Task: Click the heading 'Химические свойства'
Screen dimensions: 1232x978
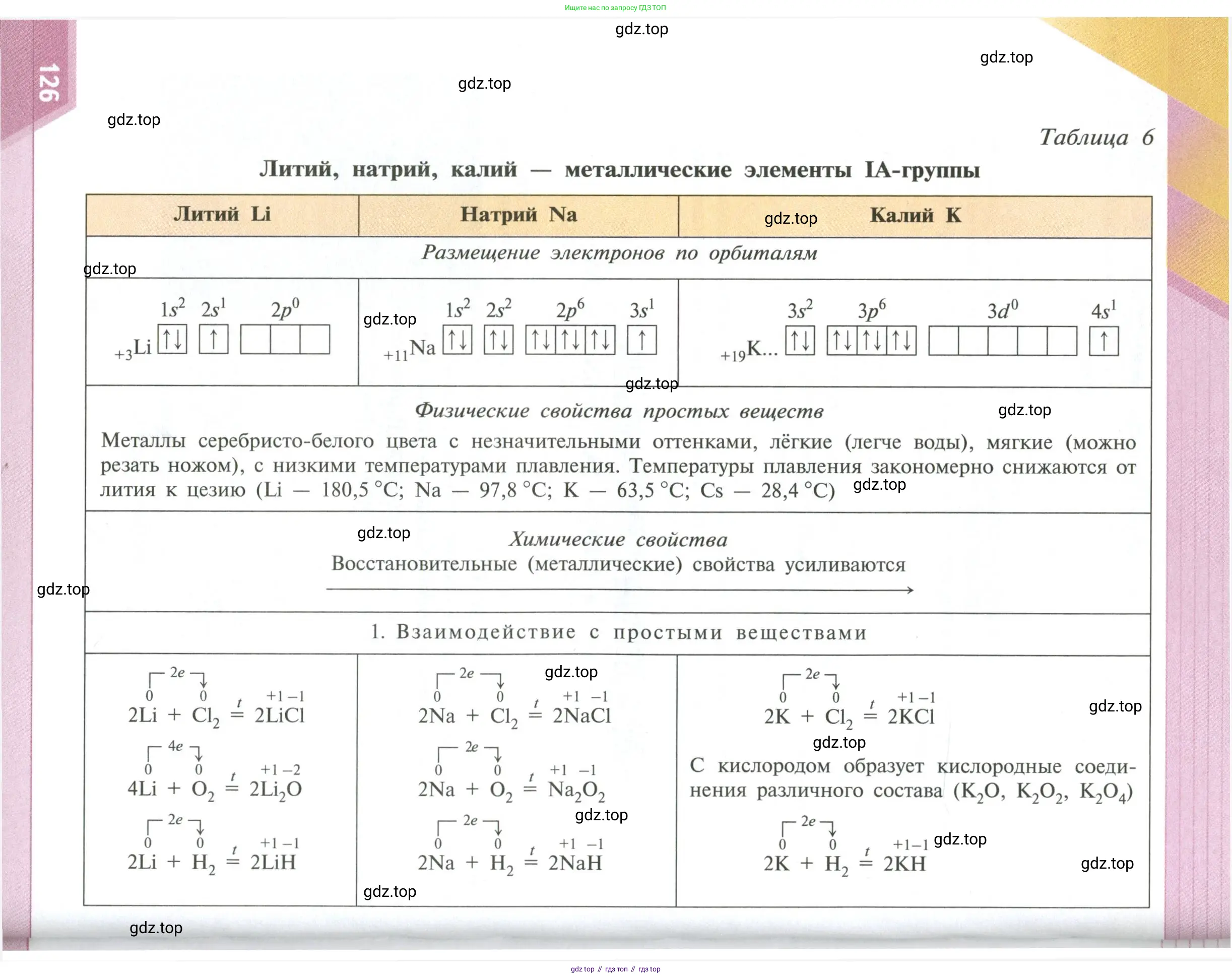Action: click(618, 540)
